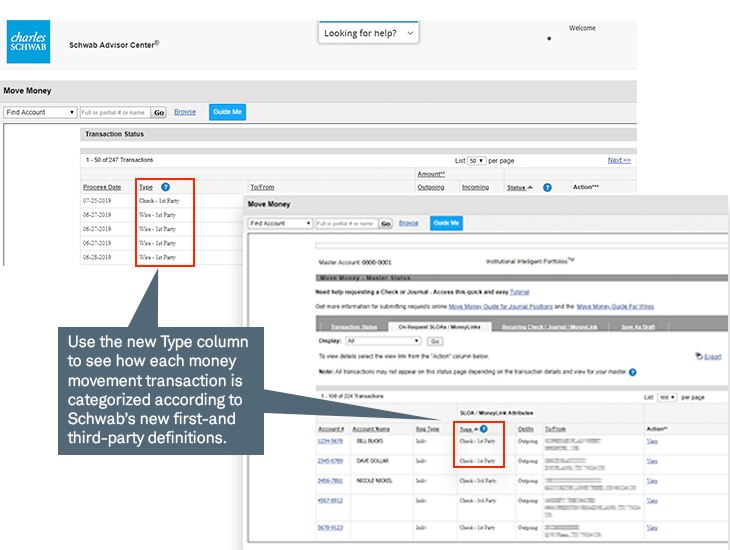Click the Charles Schwab logo
Image resolution: width=730 pixels, height=550 pixels.
28,41
